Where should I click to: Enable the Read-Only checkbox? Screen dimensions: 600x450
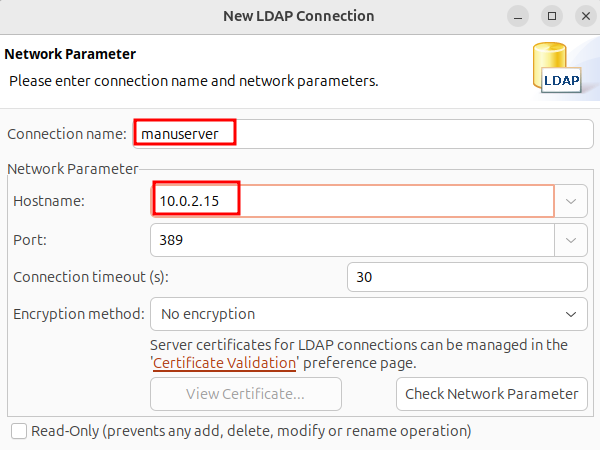pyautogui.click(x=19, y=431)
